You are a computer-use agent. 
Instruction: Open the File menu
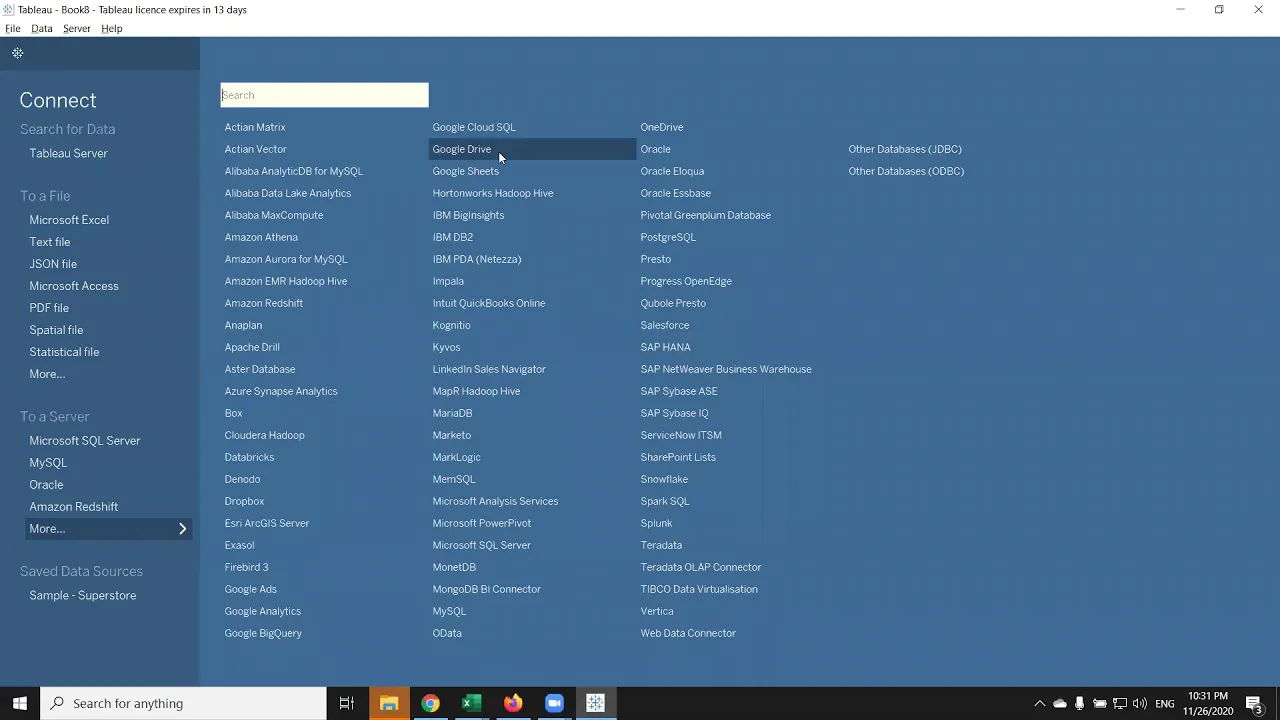click(x=13, y=28)
